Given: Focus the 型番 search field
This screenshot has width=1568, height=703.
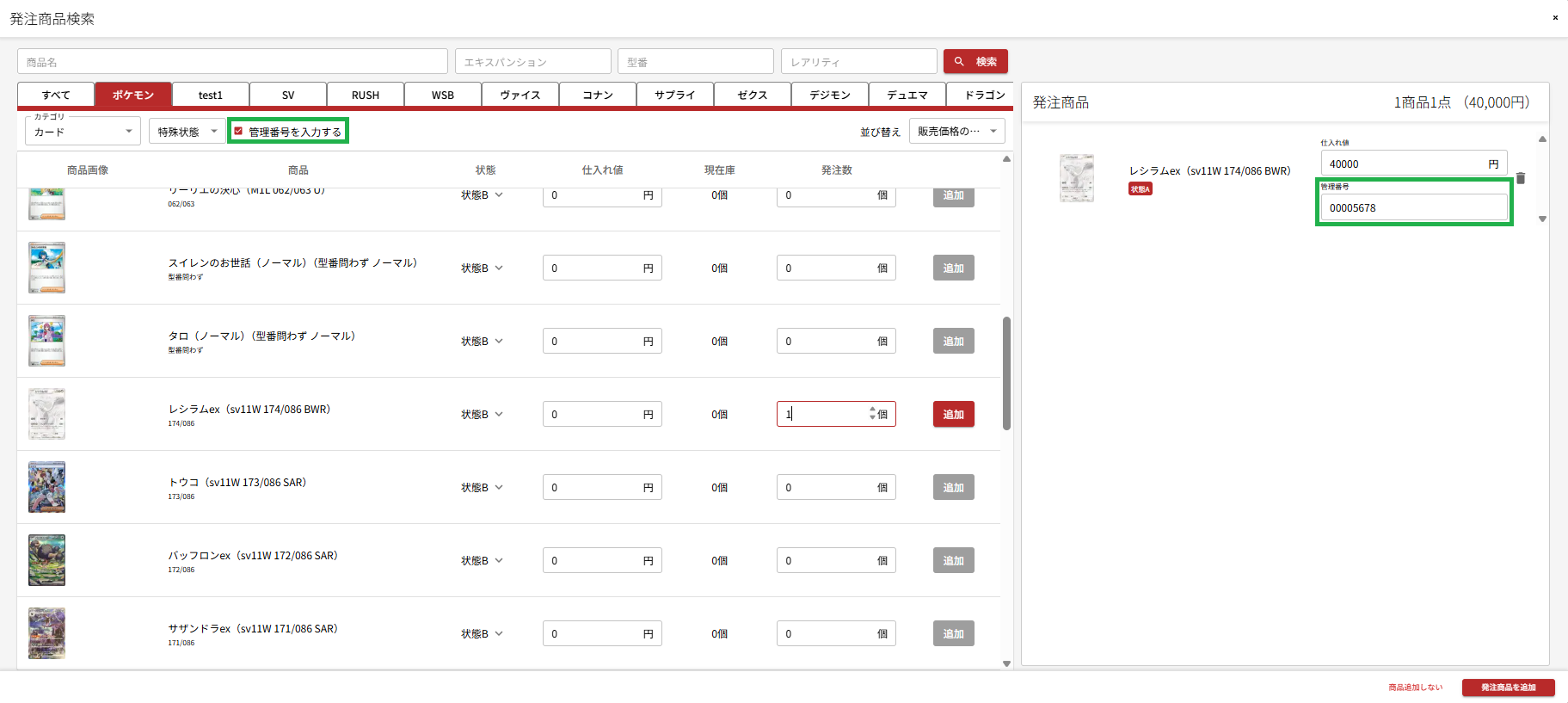Looking at the screenshot, I should 696,62.
